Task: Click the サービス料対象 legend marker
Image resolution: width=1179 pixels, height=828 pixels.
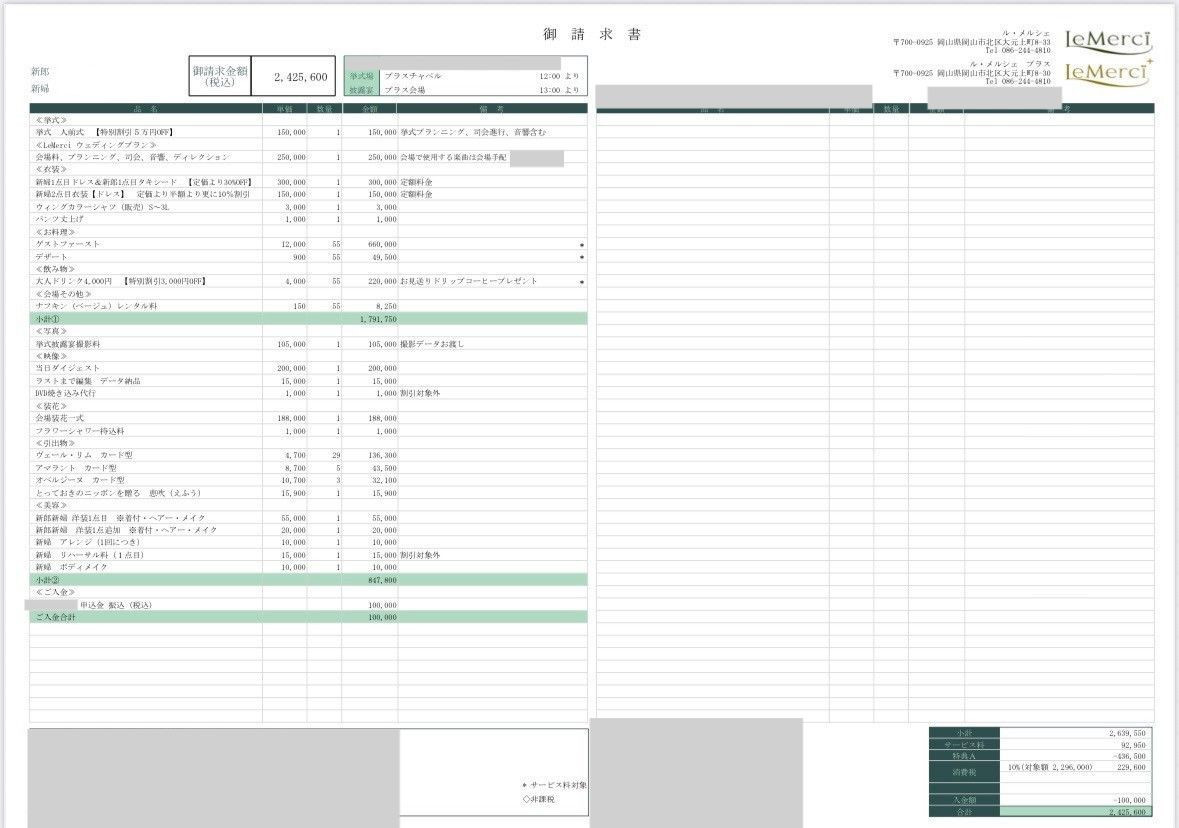Action: tap(525, 785)
